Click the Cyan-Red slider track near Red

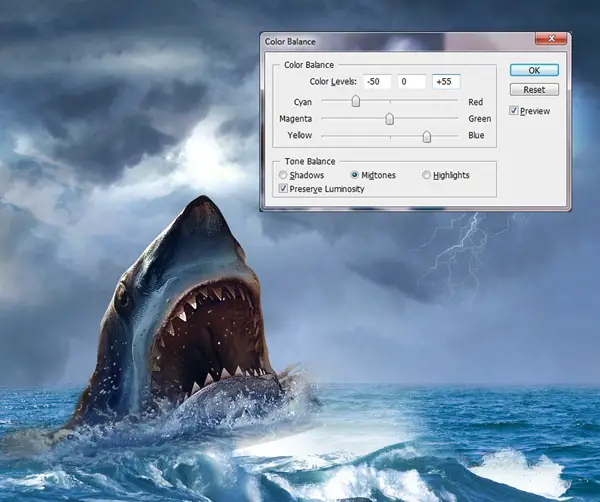click(450, 102)
